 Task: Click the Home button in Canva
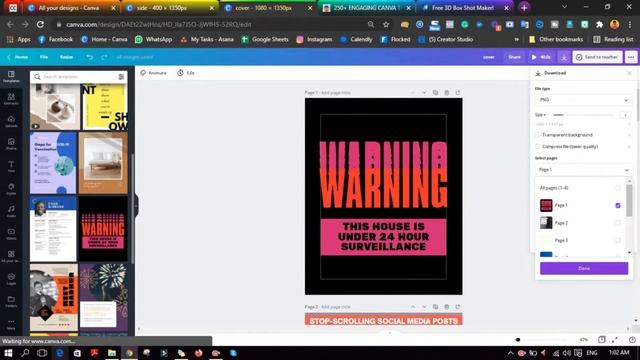[x=18, y=57]
